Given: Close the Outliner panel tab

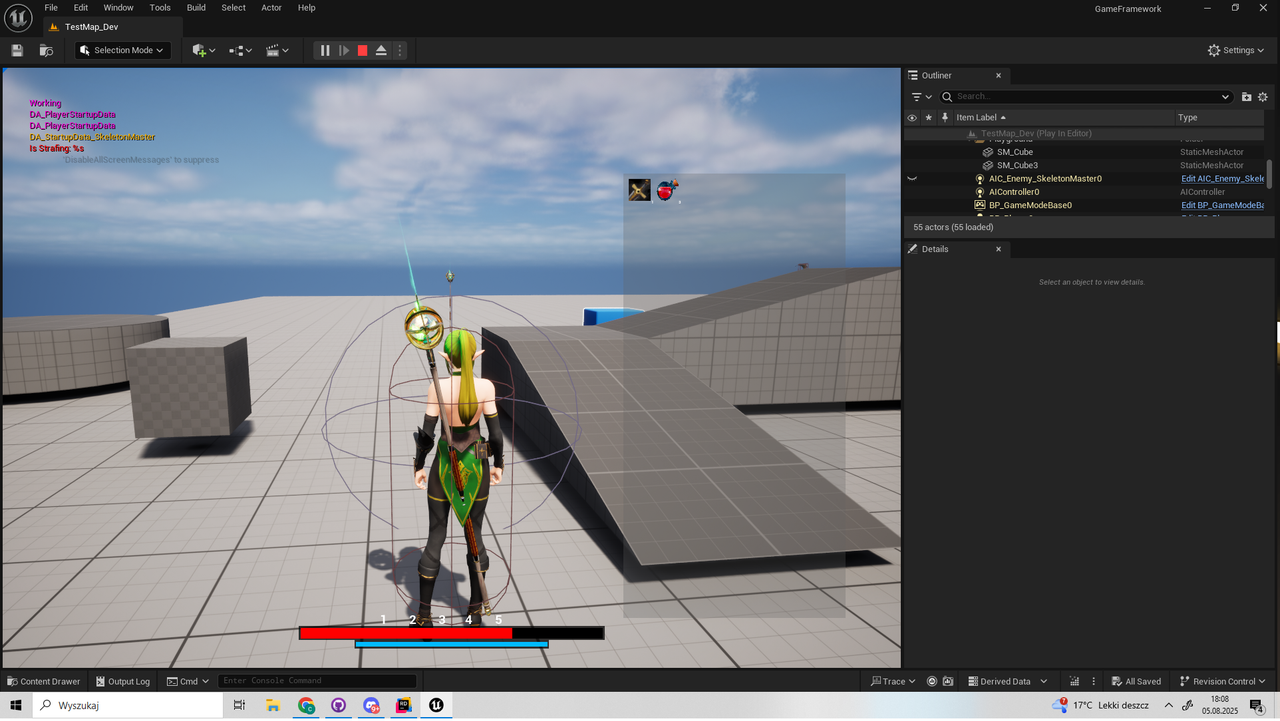Looking at the screenshot, I should tap(998, 75).
